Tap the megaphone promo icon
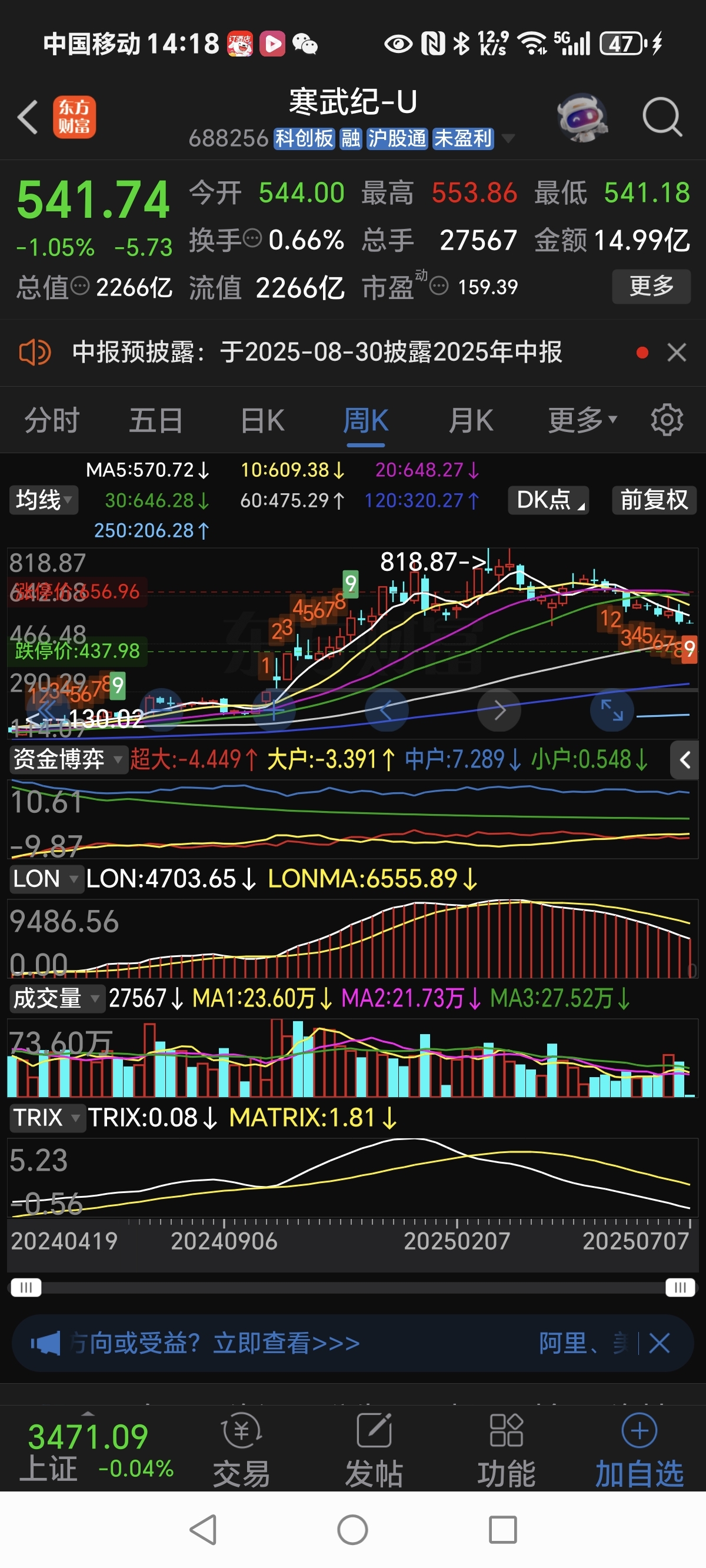The height and width of the screenshot is (1568, 706). click(46, 1343)
